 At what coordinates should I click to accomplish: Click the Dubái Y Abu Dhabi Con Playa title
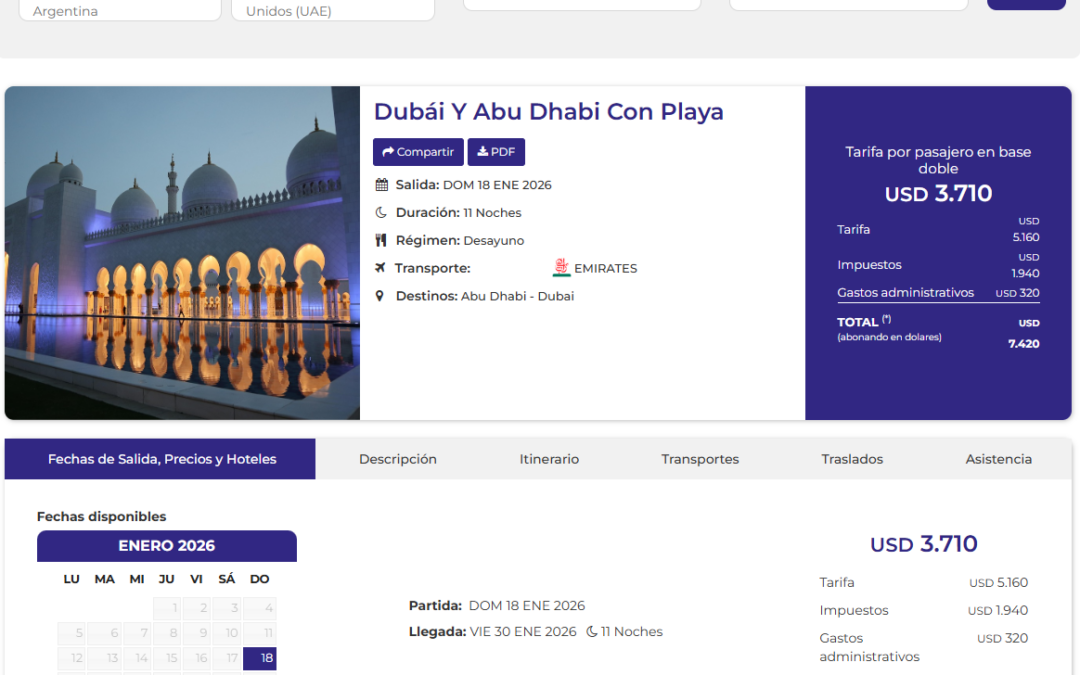pos(548,112)
